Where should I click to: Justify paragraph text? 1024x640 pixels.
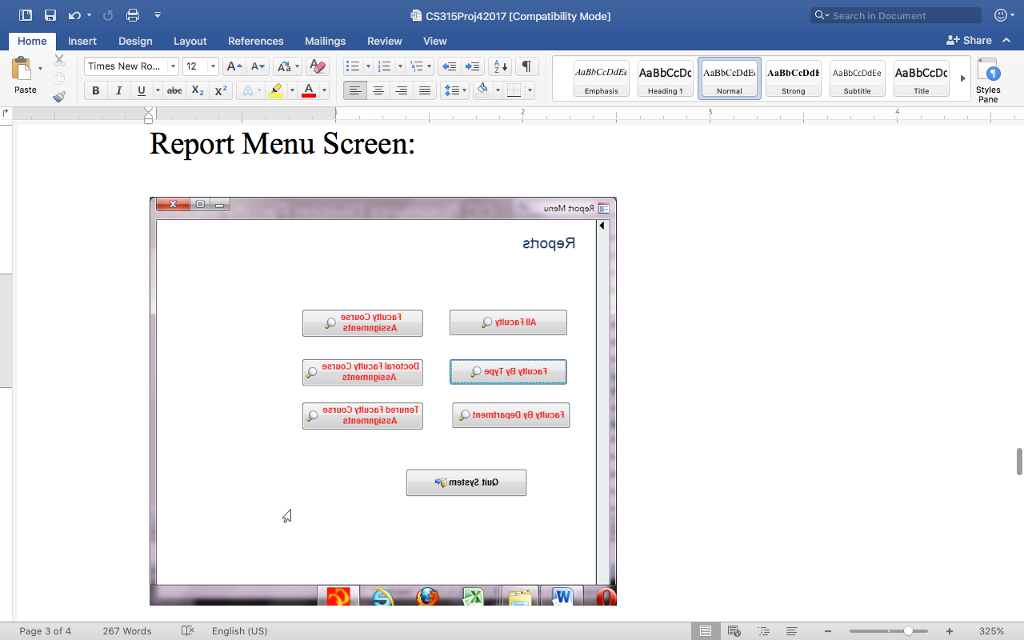[424, 91]
